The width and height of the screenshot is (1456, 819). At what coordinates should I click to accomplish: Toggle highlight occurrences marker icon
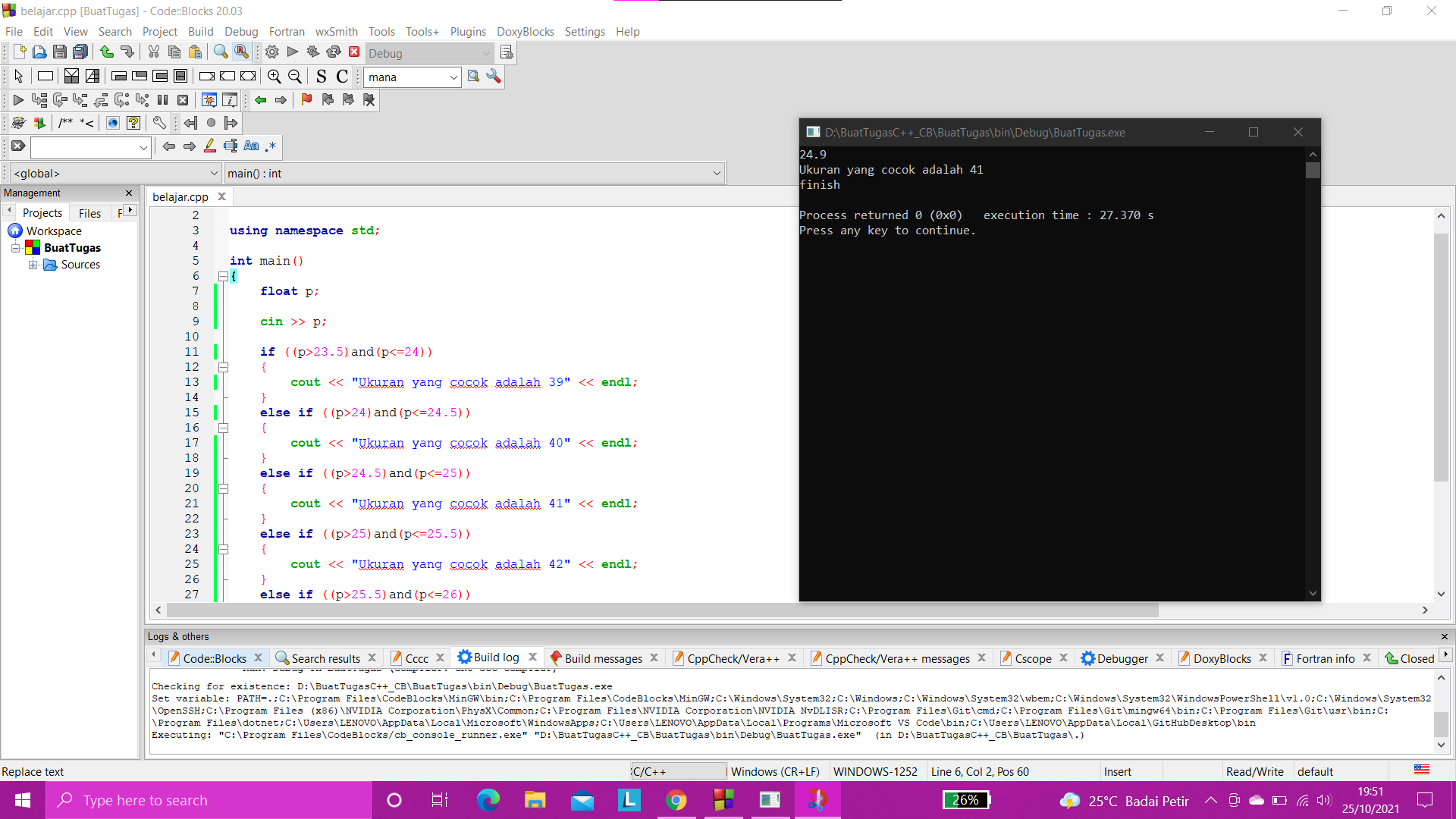[x=210, y=146]
